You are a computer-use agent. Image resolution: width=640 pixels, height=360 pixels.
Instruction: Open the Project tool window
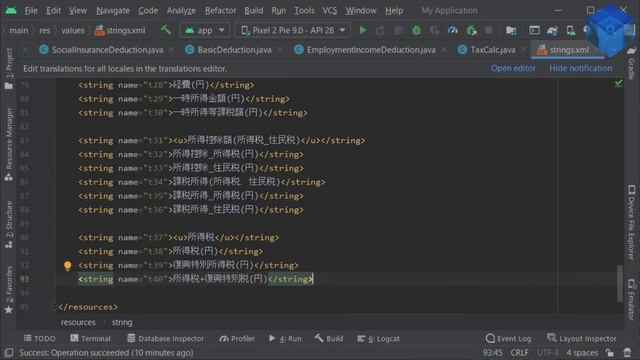(9, 68)
